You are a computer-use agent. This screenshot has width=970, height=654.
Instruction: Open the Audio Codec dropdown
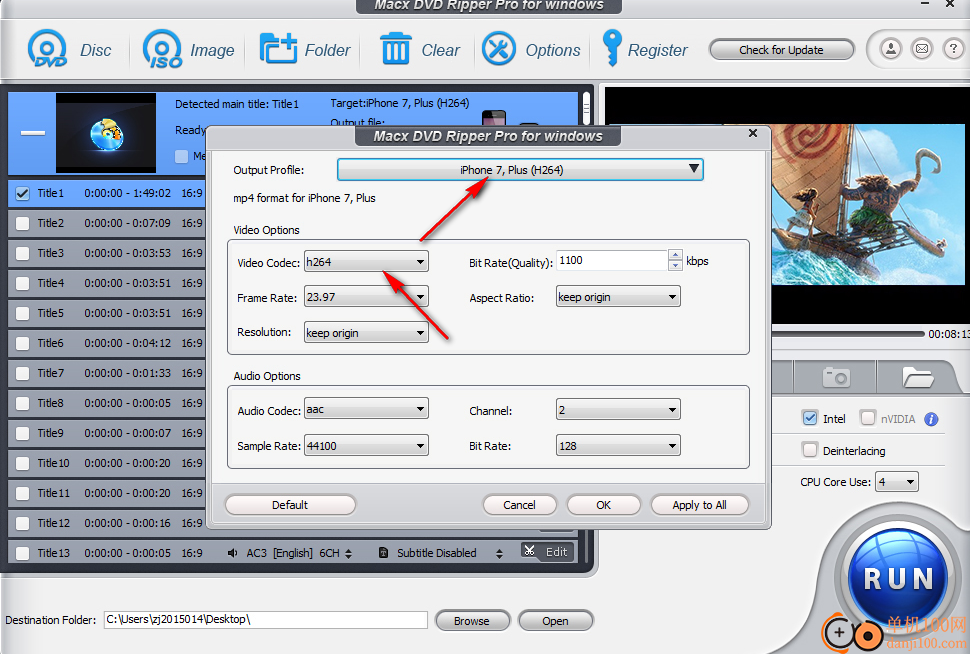[366, 409]
